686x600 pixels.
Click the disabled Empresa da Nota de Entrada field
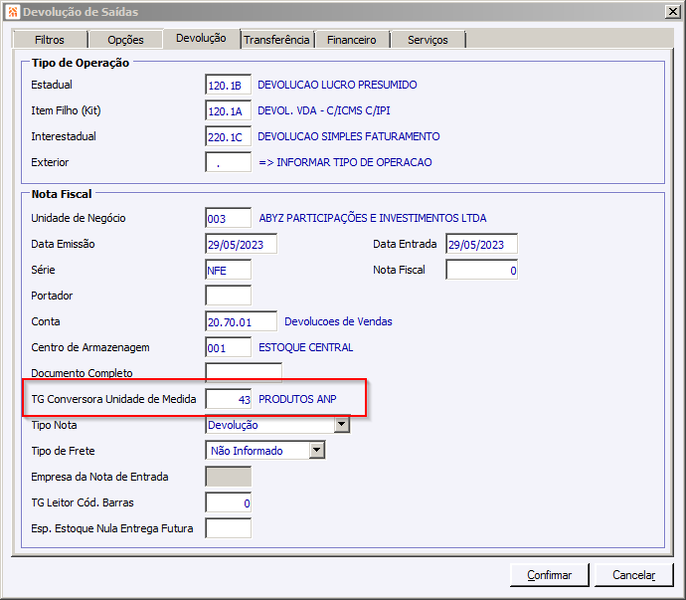tap(228, 477)
